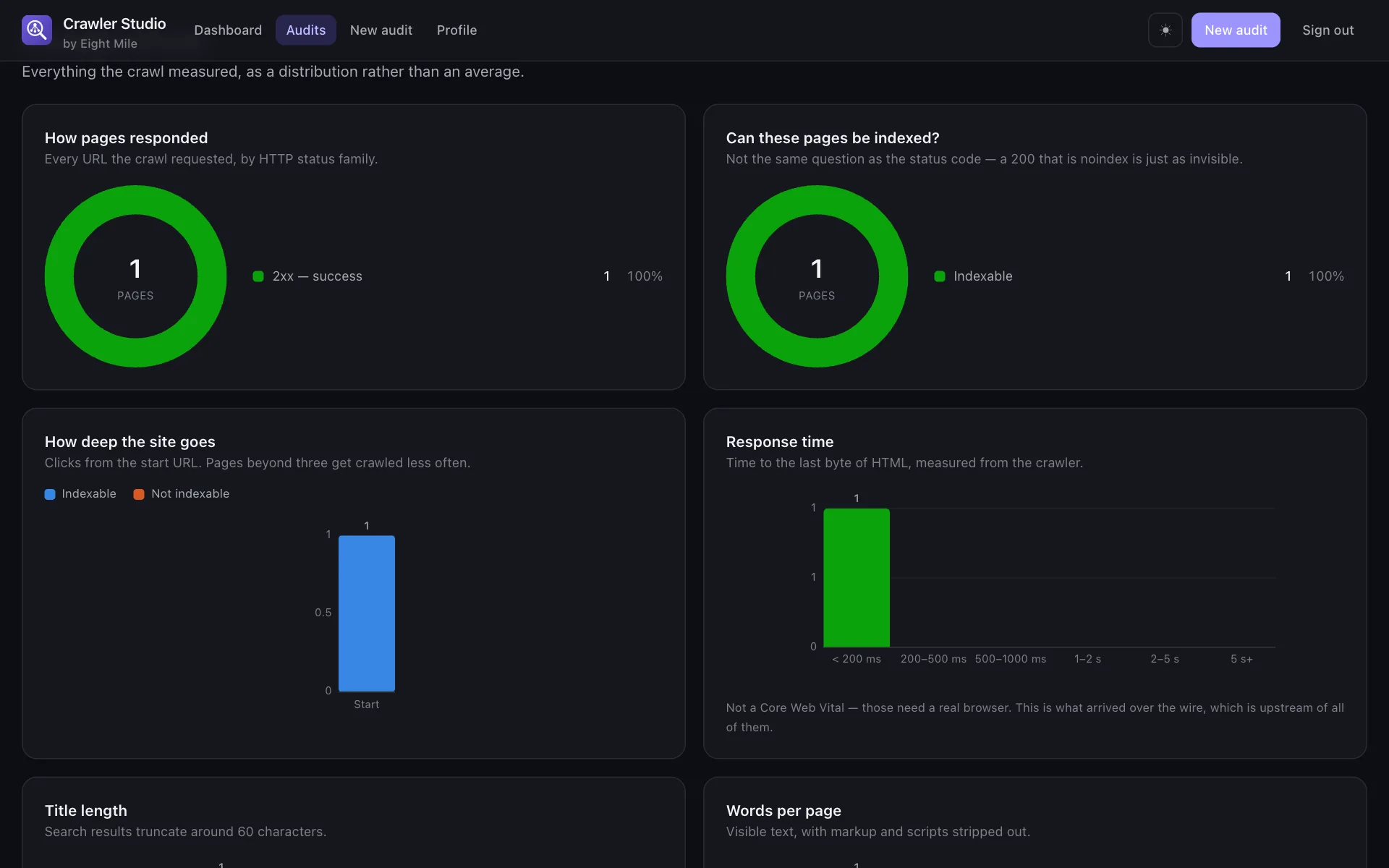The height and width of the screenshot is (868, 1389).
Task: Sign out of the account
Action: pos(1328,30)
